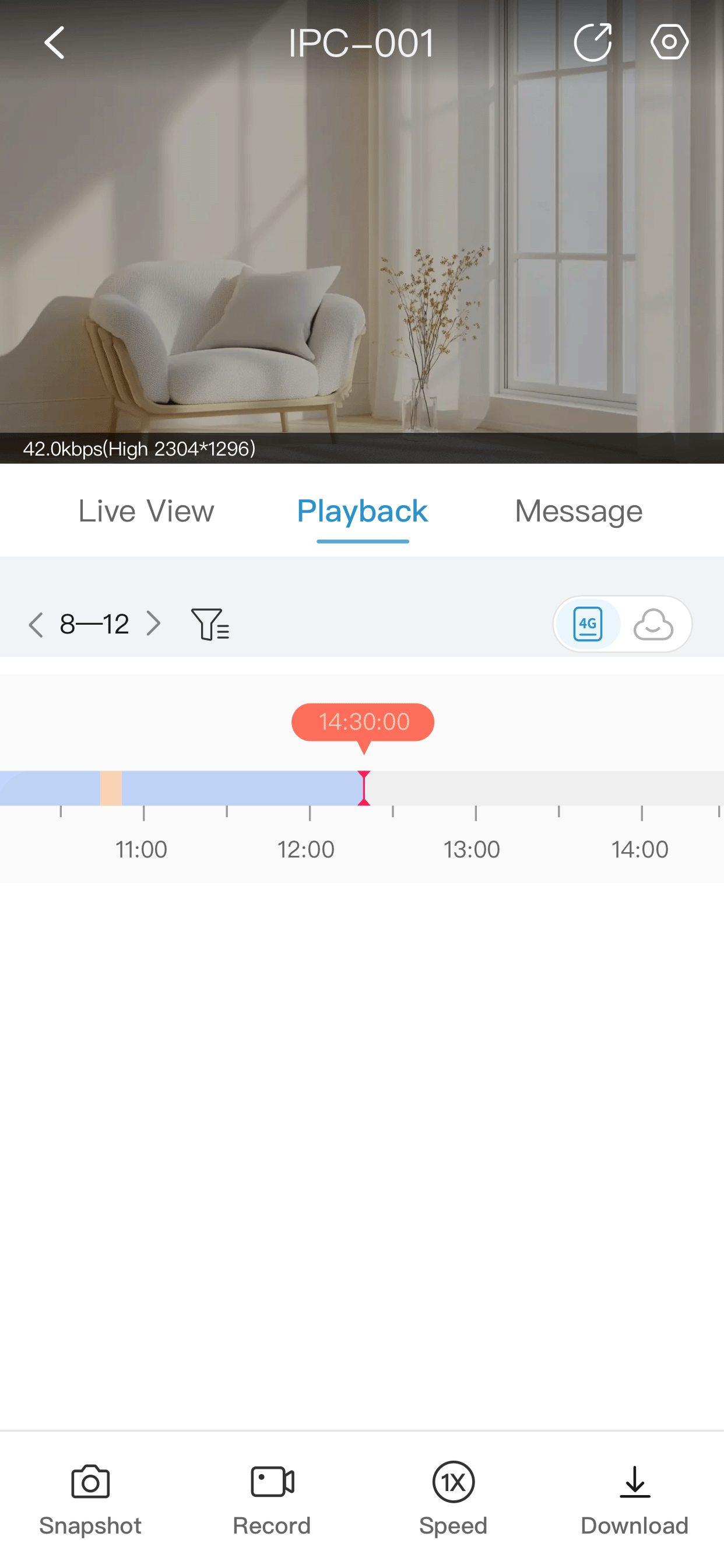The height and width of the screenshot is (1568, 724).
Task: Open the share icon next to IPC-001
Action: [x=592, y=43]
